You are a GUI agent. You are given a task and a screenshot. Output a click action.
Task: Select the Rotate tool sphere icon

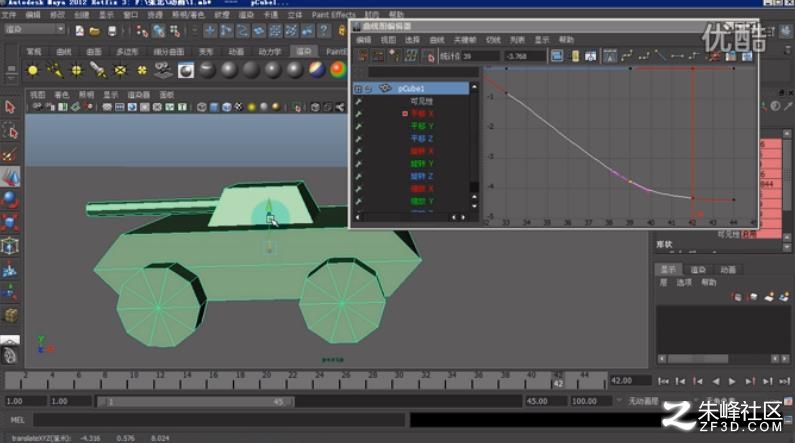tap(10, 200)
